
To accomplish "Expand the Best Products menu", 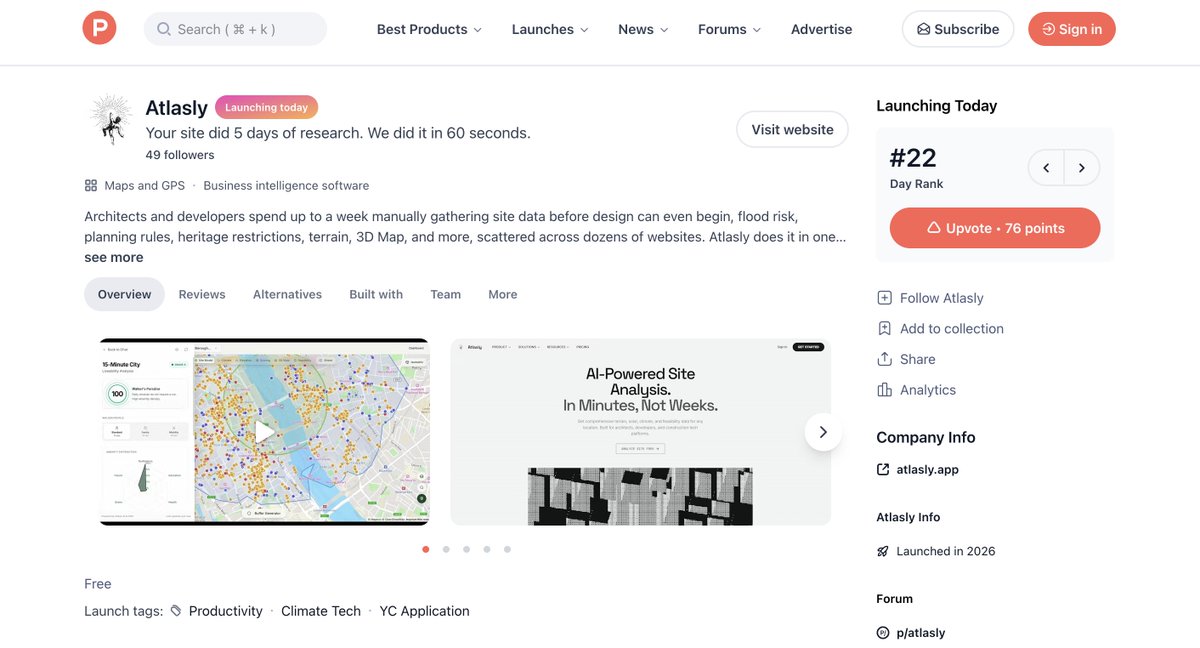I will 429,29.
